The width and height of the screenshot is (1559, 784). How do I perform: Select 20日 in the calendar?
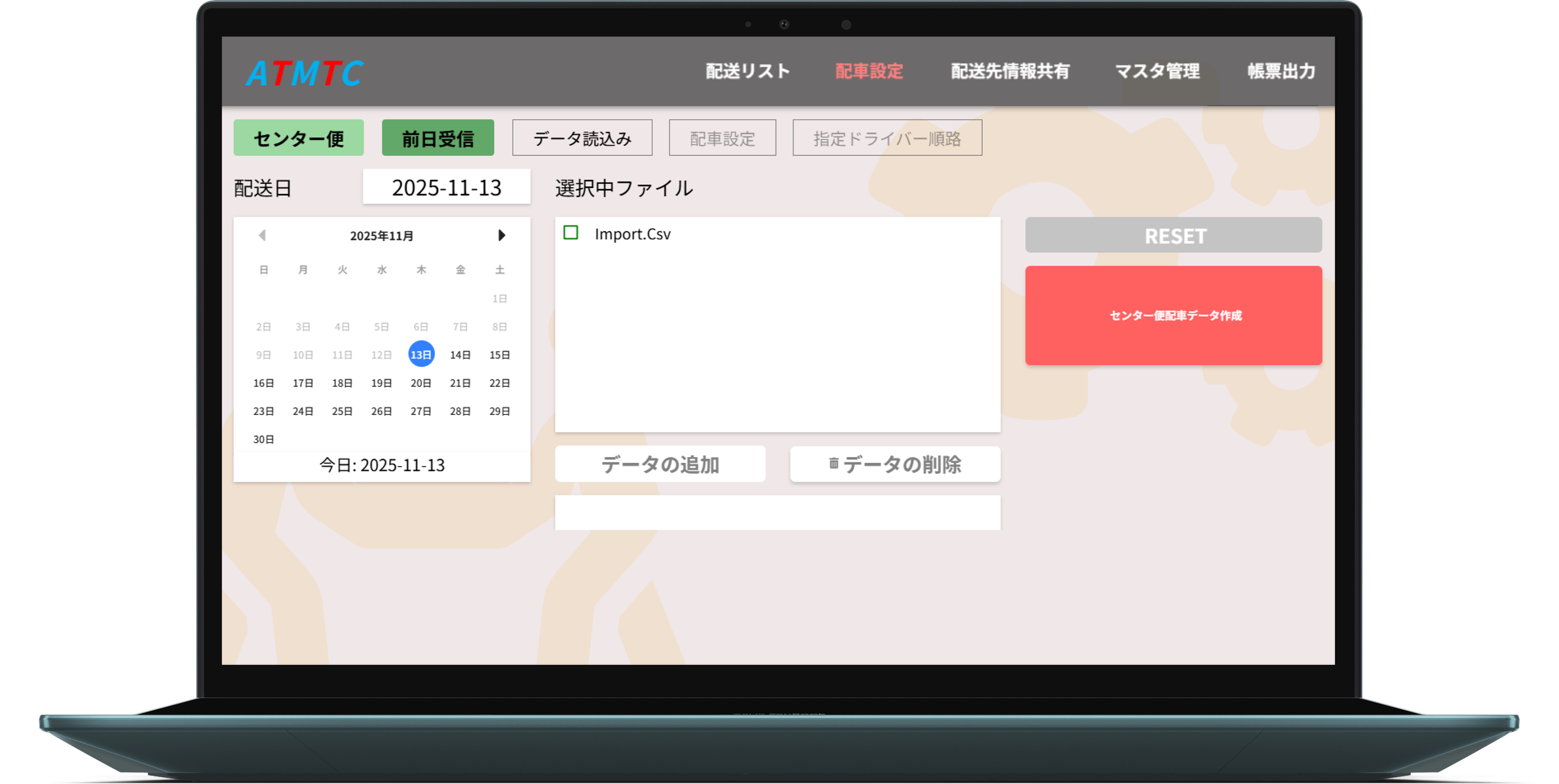click(421, 383)
